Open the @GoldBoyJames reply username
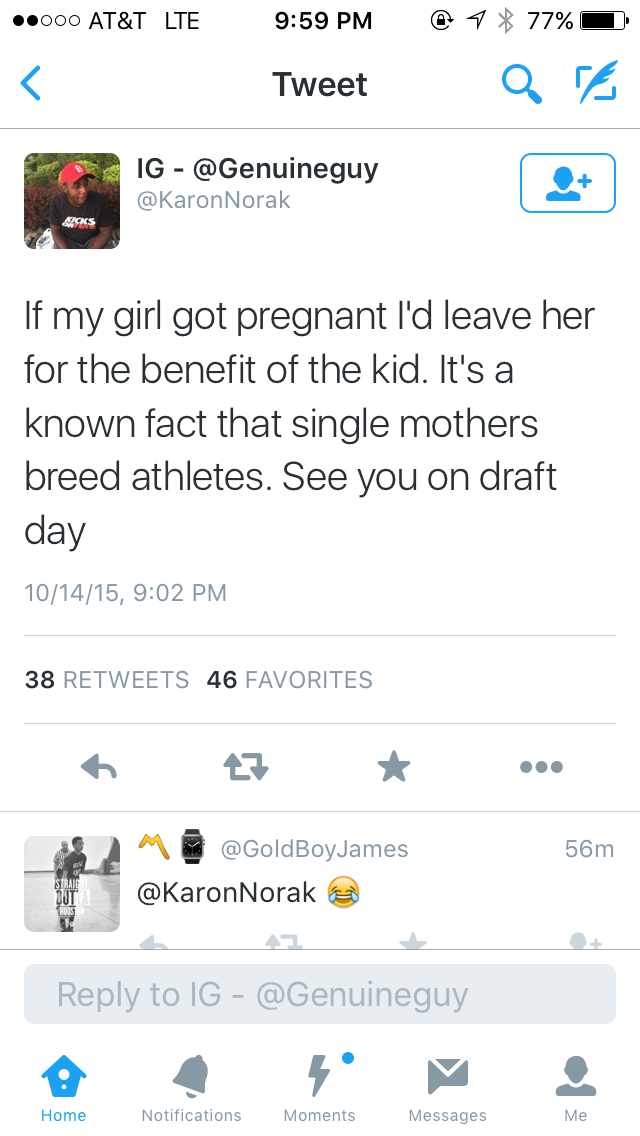The height and width of the screenshot is (1136, 640). tap(313, 849)
